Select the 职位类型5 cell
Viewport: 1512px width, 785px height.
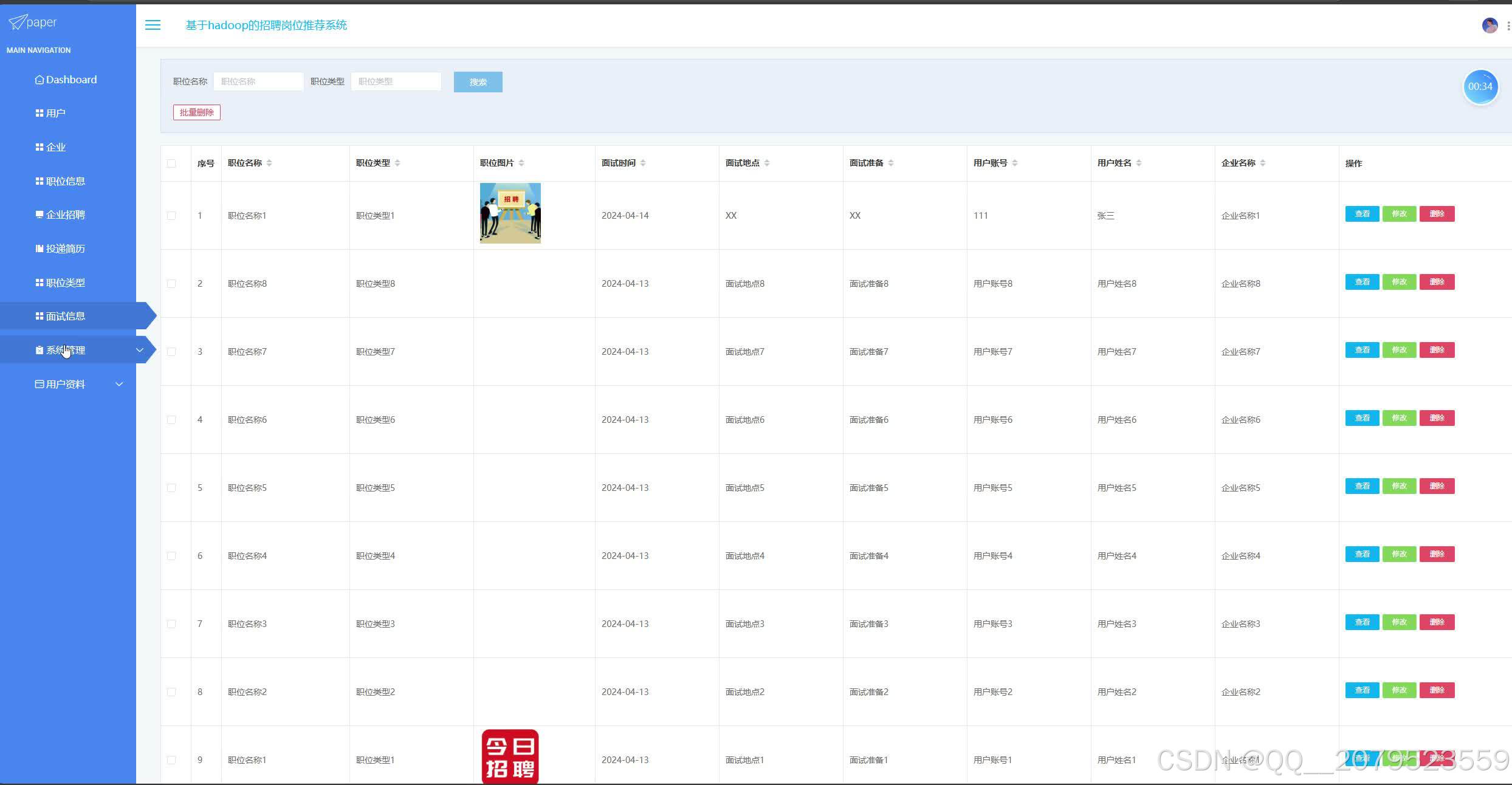375,488
